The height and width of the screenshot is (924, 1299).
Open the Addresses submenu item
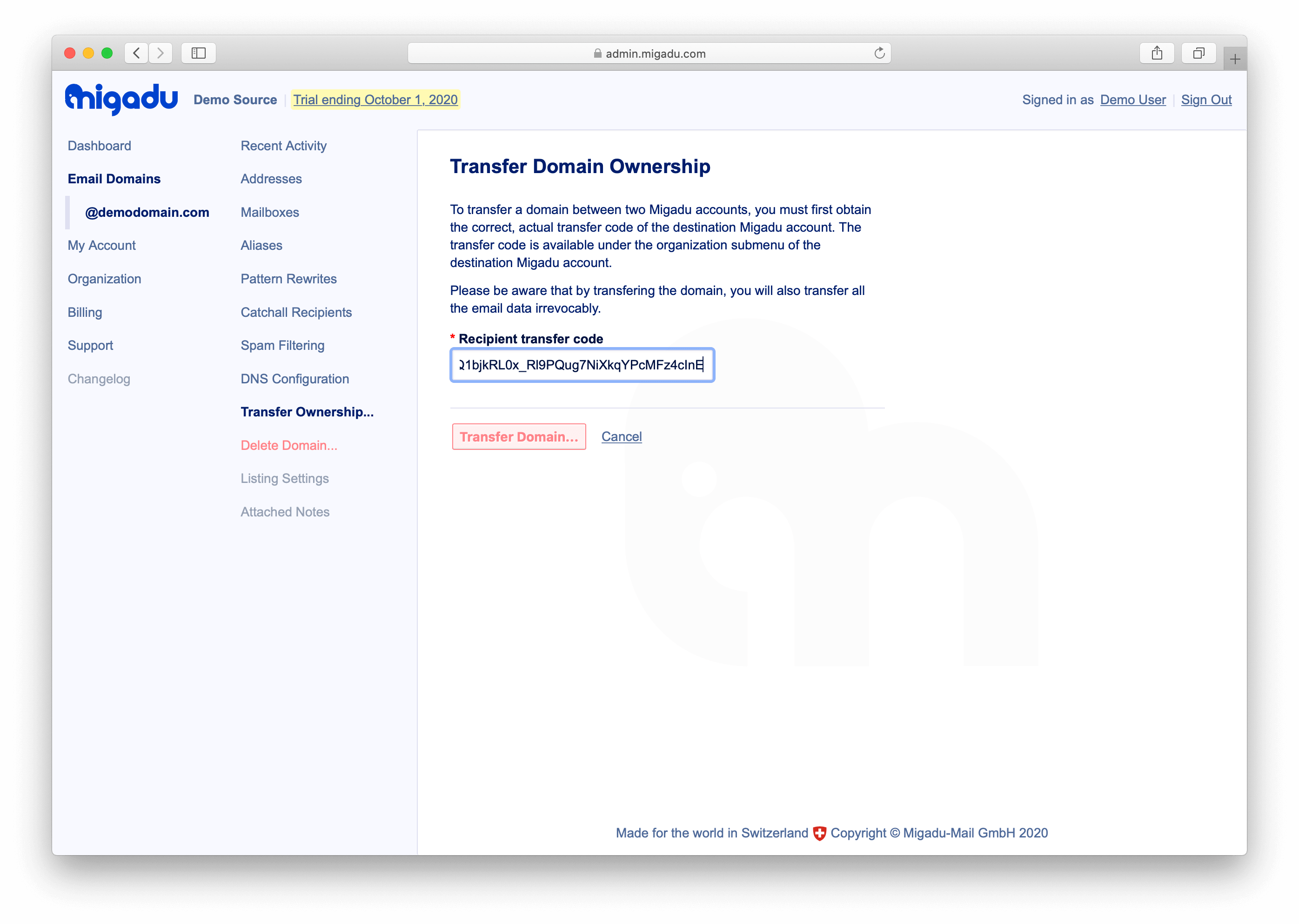click(x=271, y=179)
